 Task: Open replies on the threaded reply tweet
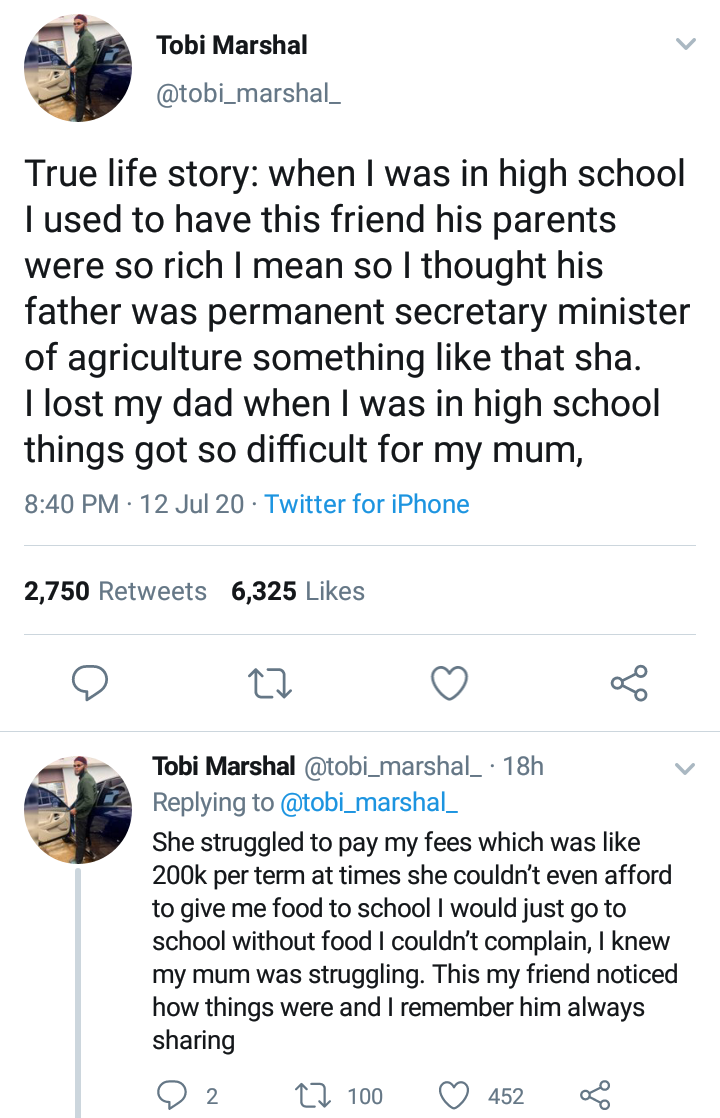click(x=168, y=1095)
